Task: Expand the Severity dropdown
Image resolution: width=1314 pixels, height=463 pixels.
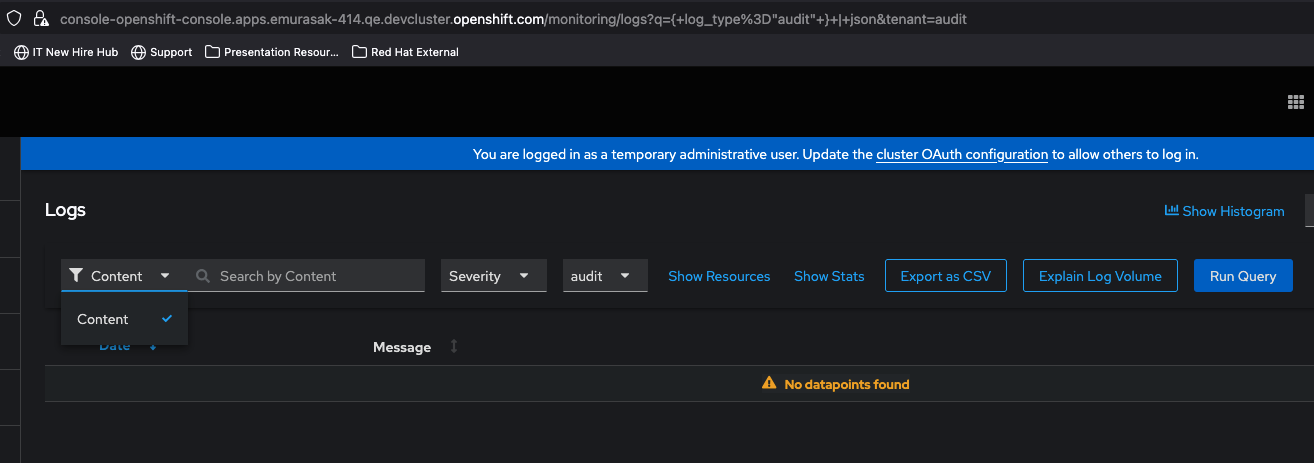Action: [494, 276]
